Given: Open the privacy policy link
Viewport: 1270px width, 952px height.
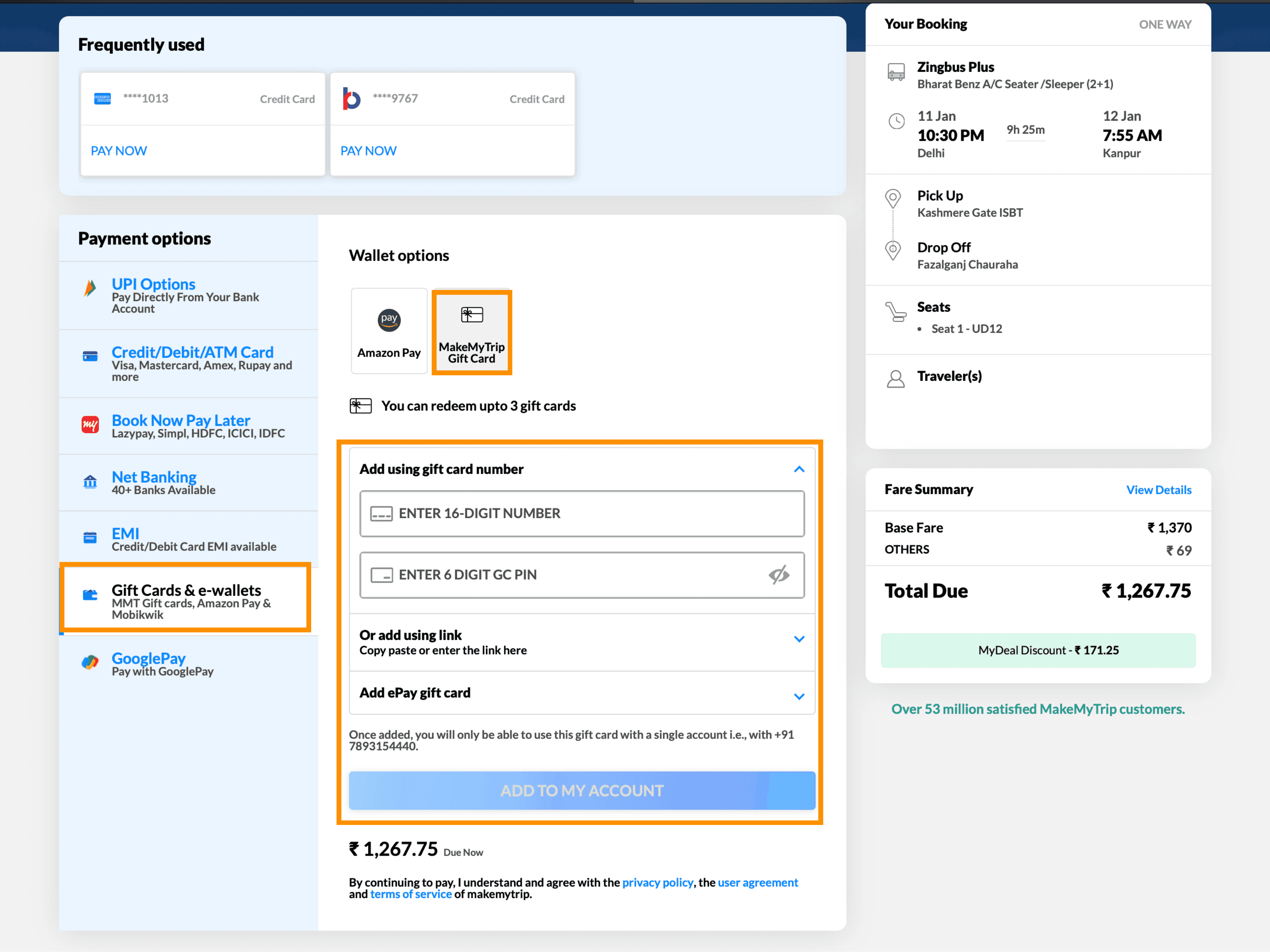Looking at the screenshot, I should tap(658, 883).
